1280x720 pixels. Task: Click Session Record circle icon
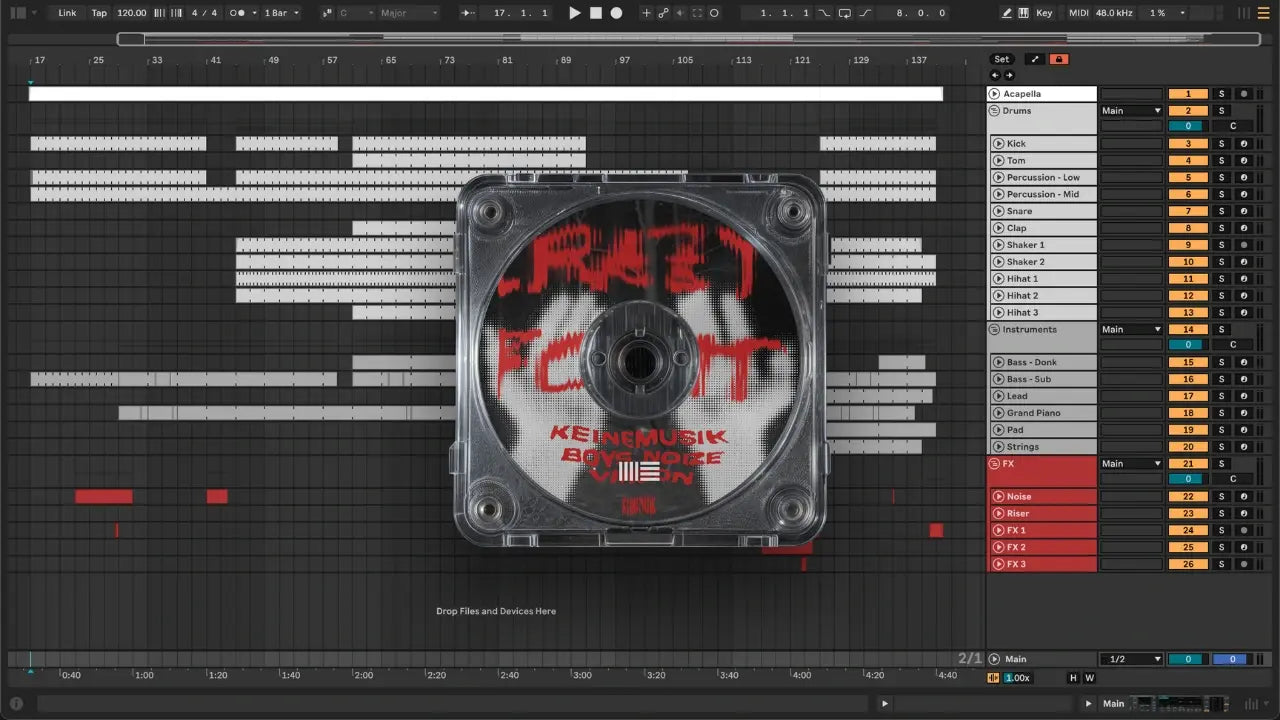[714, 13]
